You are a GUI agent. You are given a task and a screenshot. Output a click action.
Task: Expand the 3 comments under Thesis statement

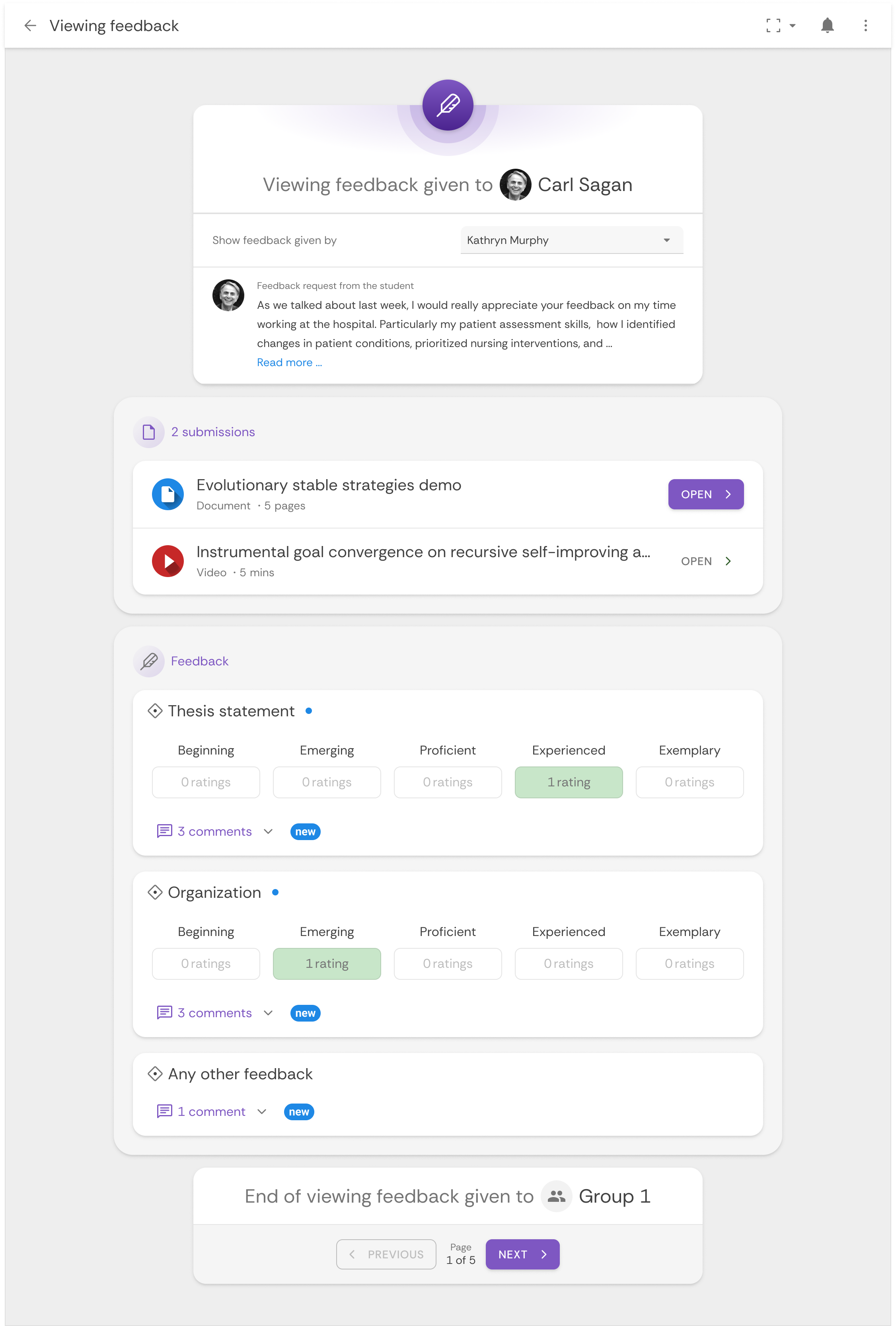click(215, 831)
